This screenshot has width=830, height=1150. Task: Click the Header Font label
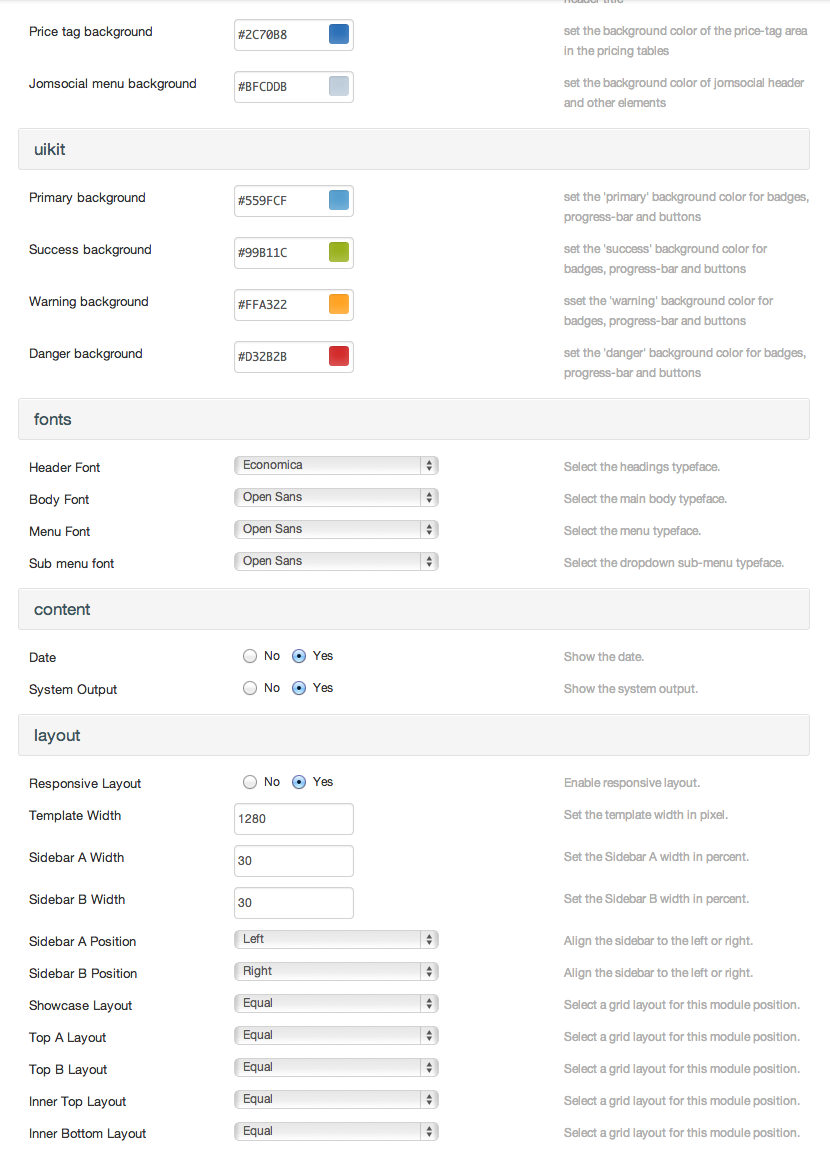point(65,467)
